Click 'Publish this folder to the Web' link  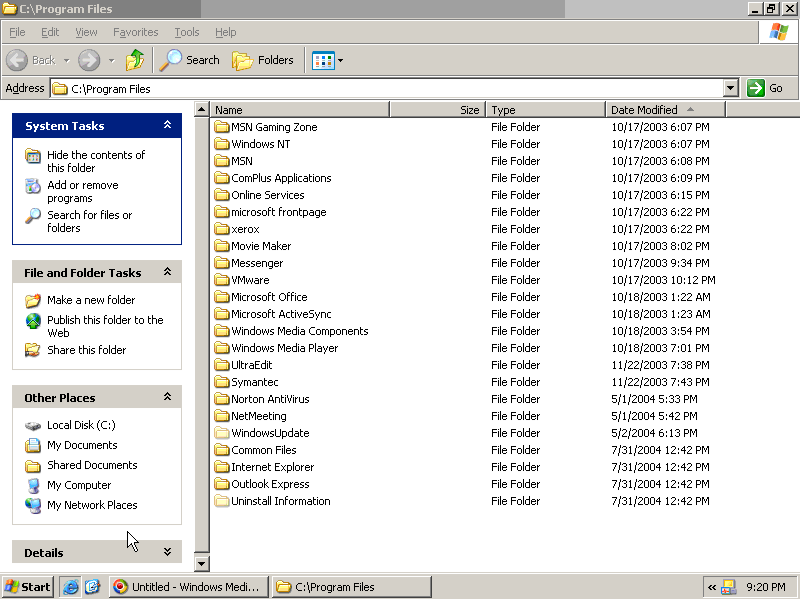pos(105,326)
